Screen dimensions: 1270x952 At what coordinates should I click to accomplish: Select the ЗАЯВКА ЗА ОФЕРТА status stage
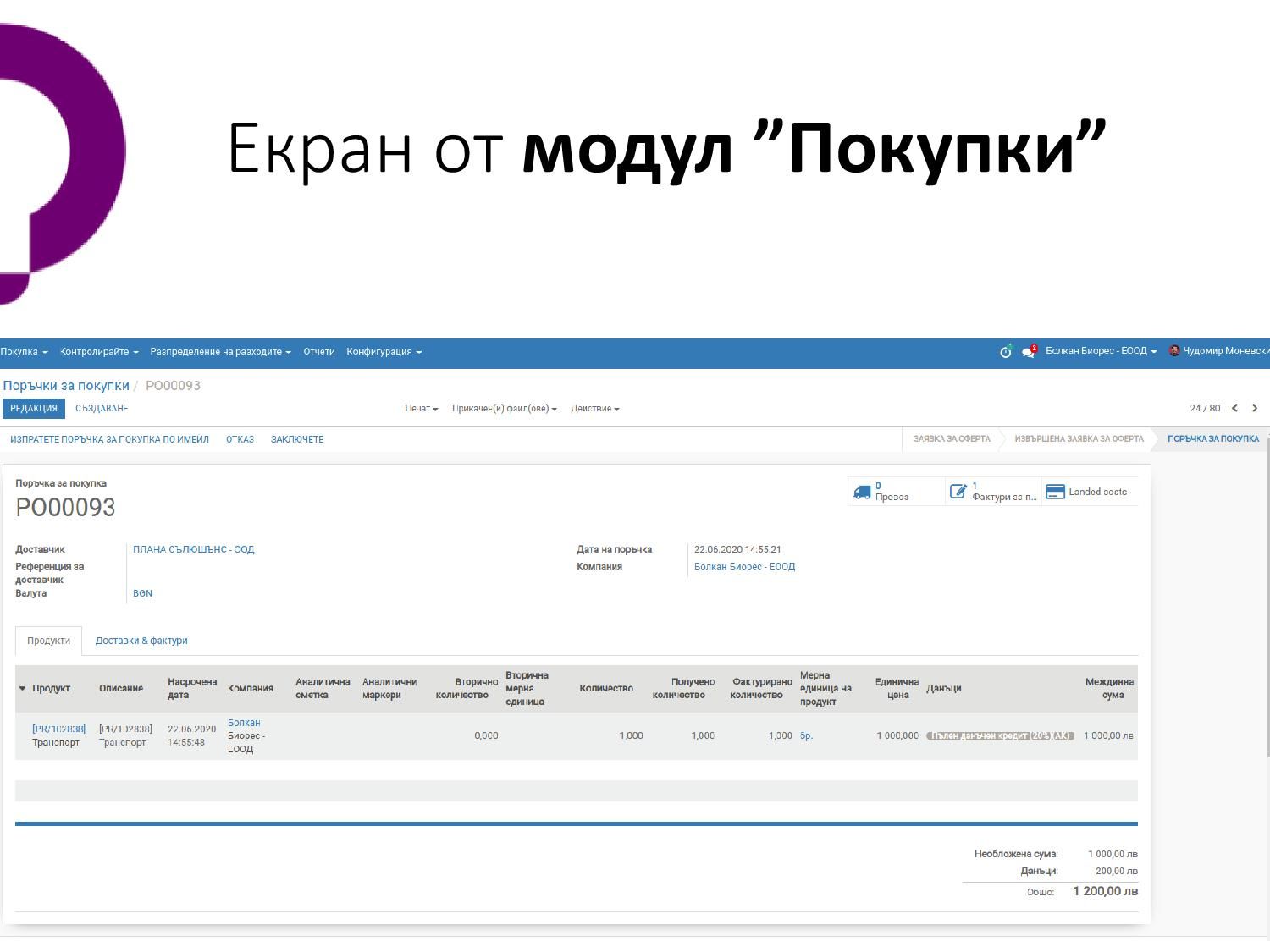pyautogui.click(x=952, y=439)
